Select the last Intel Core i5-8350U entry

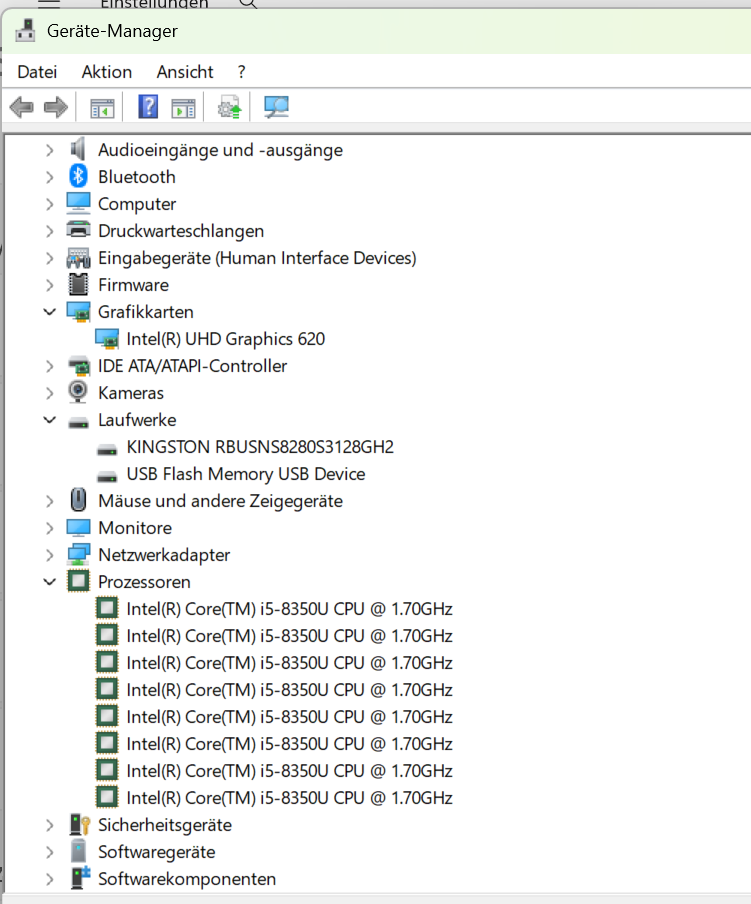coord(289,798)
